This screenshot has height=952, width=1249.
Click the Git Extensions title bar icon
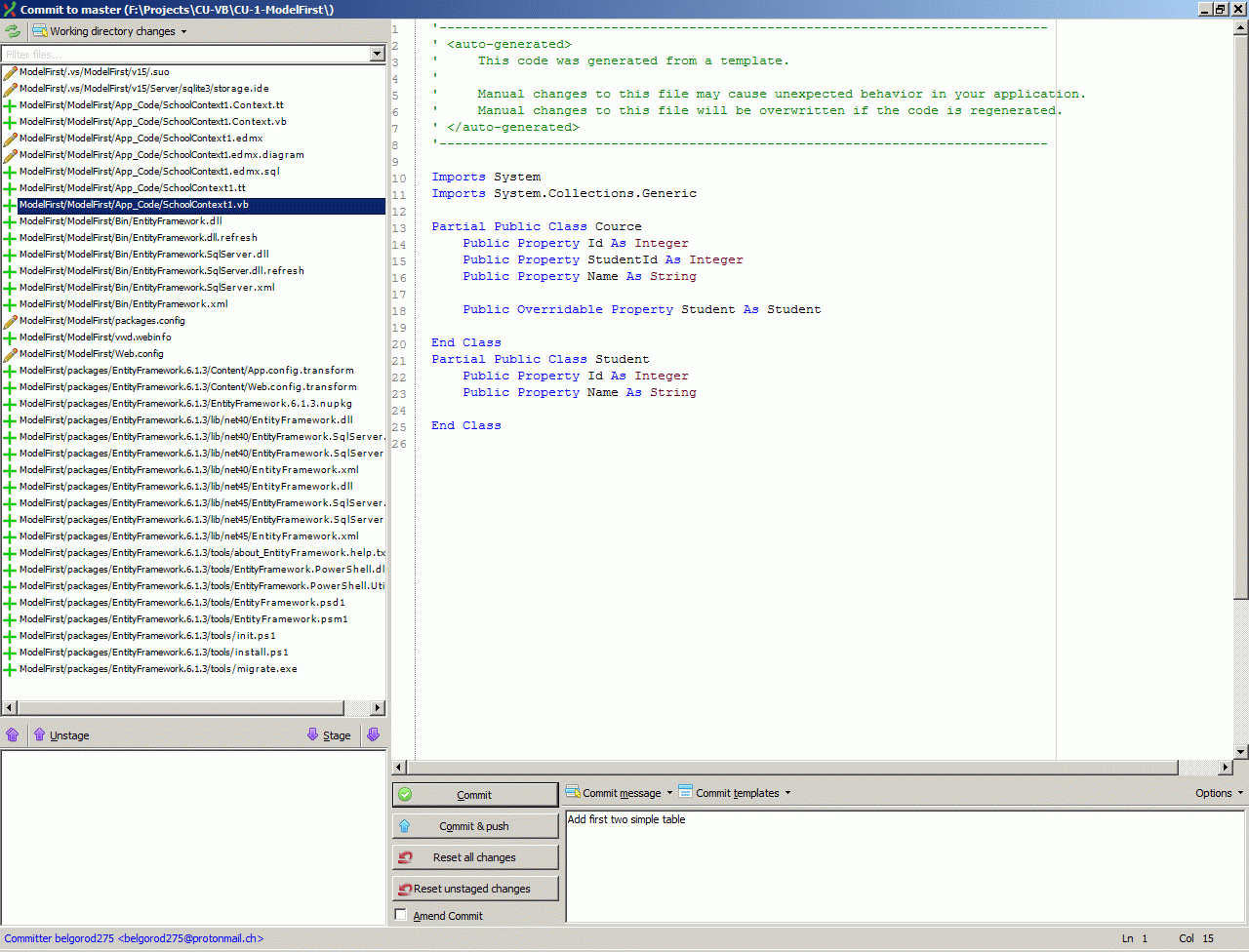tap(9, 9)
